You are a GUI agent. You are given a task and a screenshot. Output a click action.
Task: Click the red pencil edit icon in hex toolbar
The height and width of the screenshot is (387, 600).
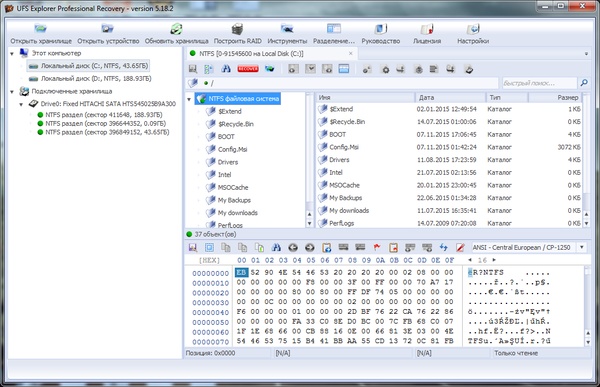tap(460, 248)
